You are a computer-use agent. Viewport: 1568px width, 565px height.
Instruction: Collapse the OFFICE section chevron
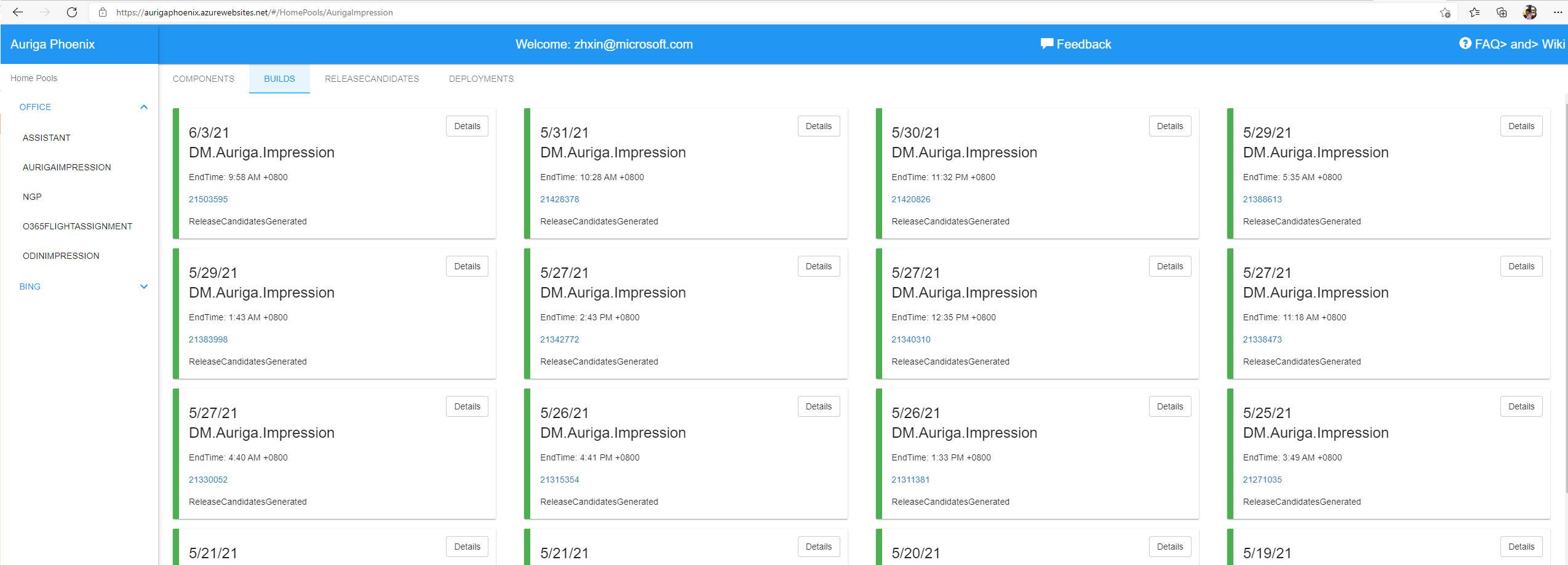tap(144, 107)
